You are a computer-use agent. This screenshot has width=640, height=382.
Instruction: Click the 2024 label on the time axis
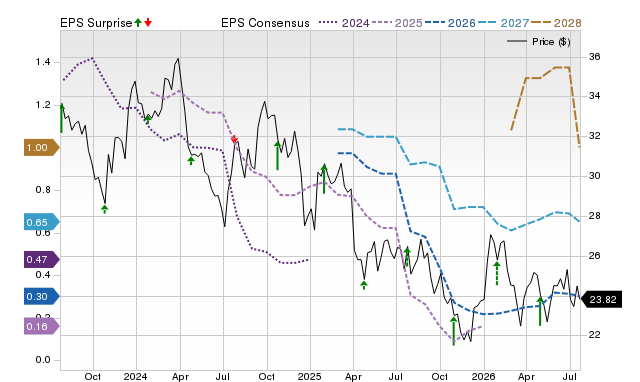click(136, 376)
